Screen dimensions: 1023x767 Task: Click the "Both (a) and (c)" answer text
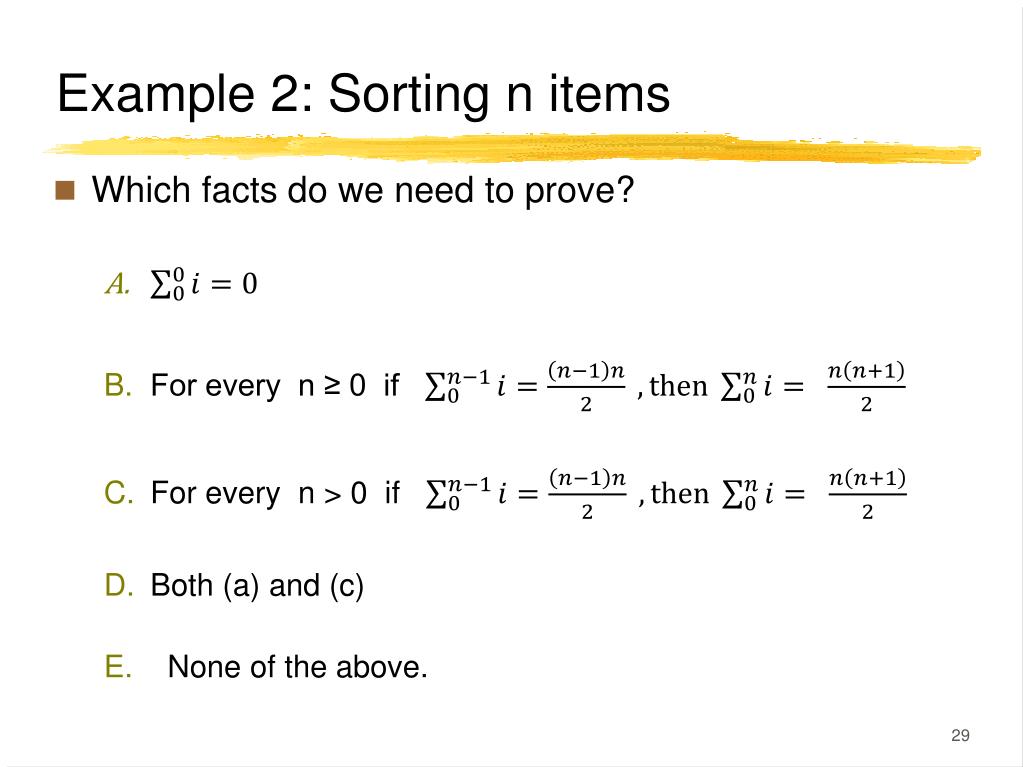(x=257, y=586)
